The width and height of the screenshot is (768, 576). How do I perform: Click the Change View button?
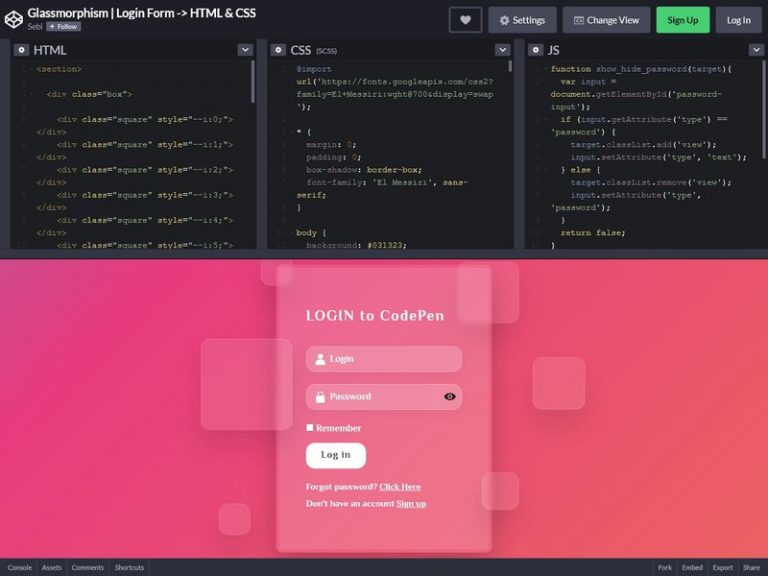[605, 20]
